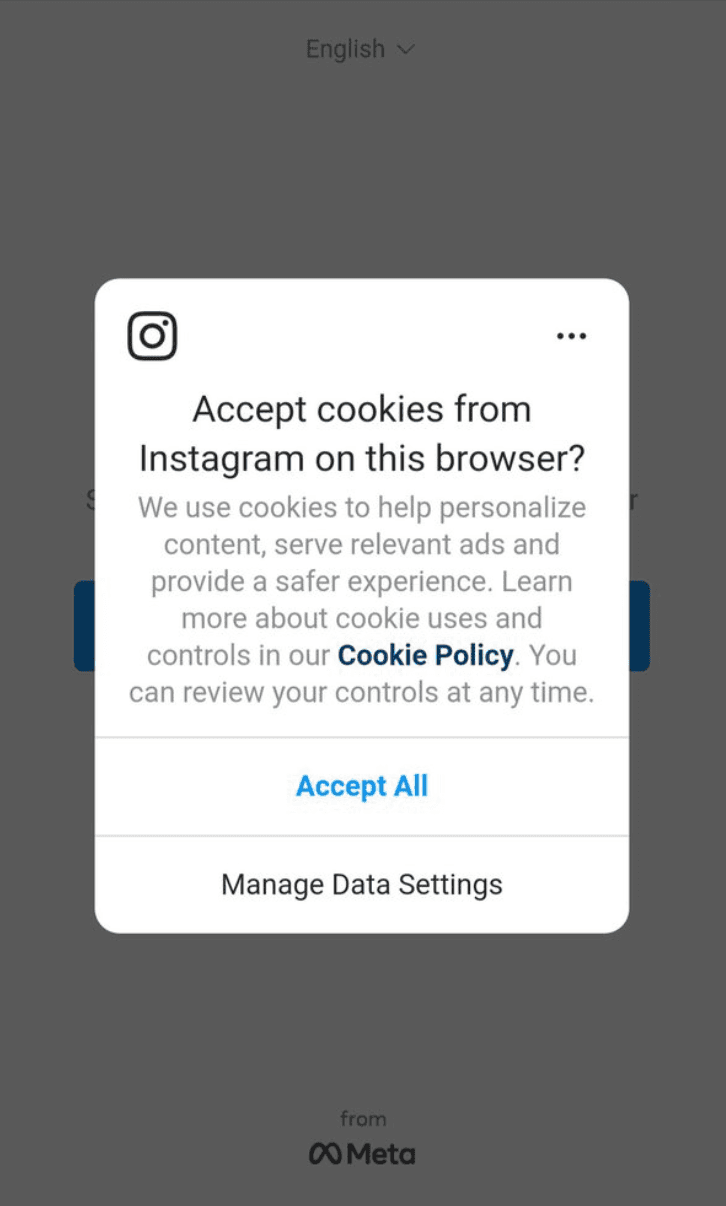Click dimmed blue button's right edge behind dialog
This screenshot has width=726, height=1206.
[640, 626]
